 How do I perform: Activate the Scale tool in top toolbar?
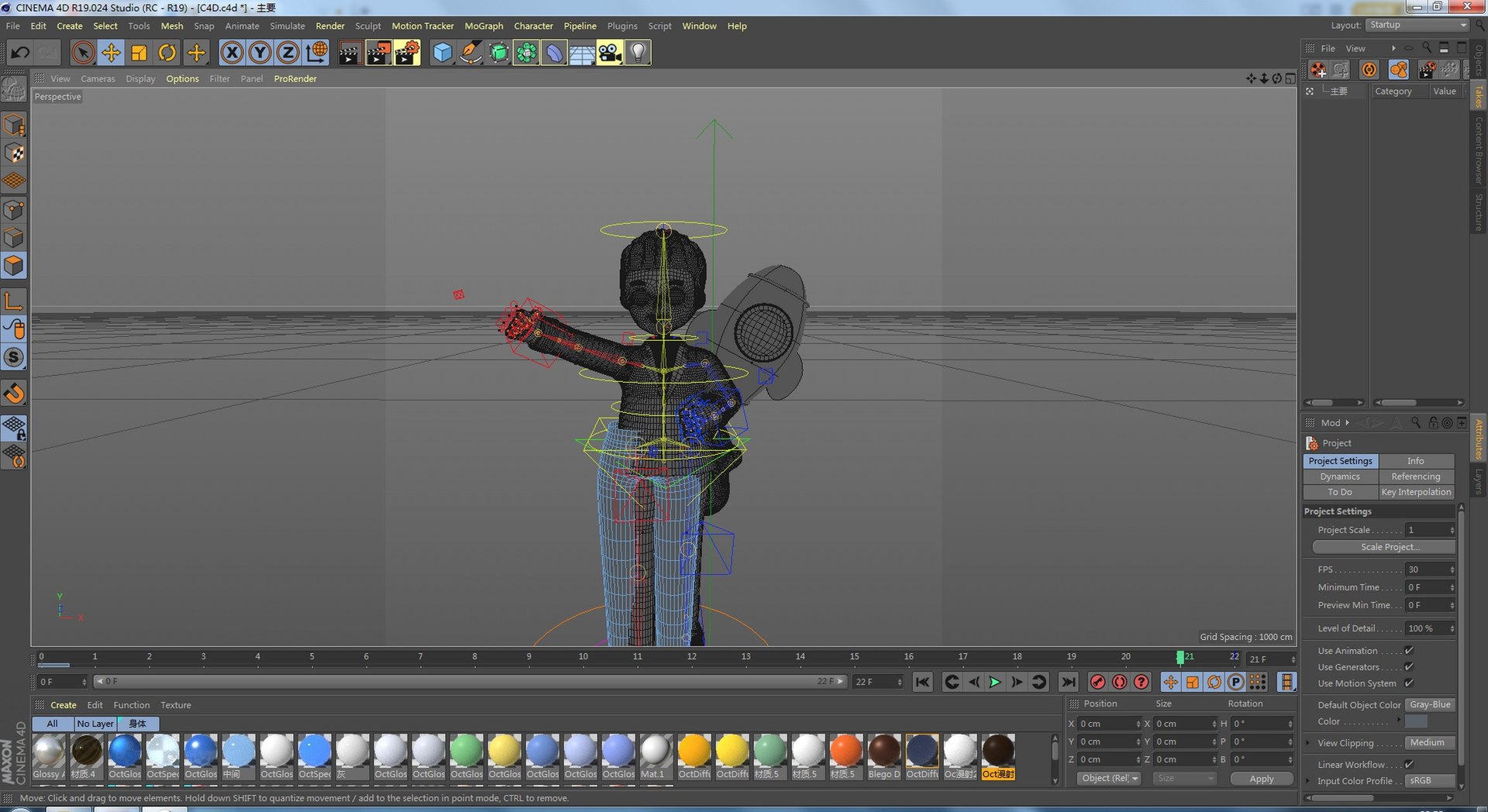tap(139, 53)
